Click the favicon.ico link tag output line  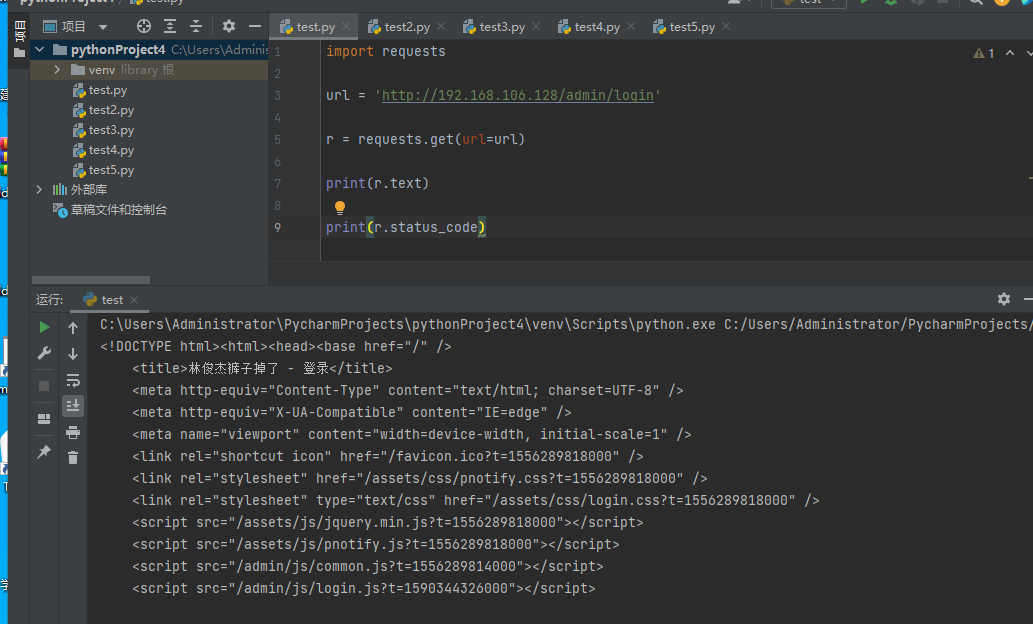387,456
